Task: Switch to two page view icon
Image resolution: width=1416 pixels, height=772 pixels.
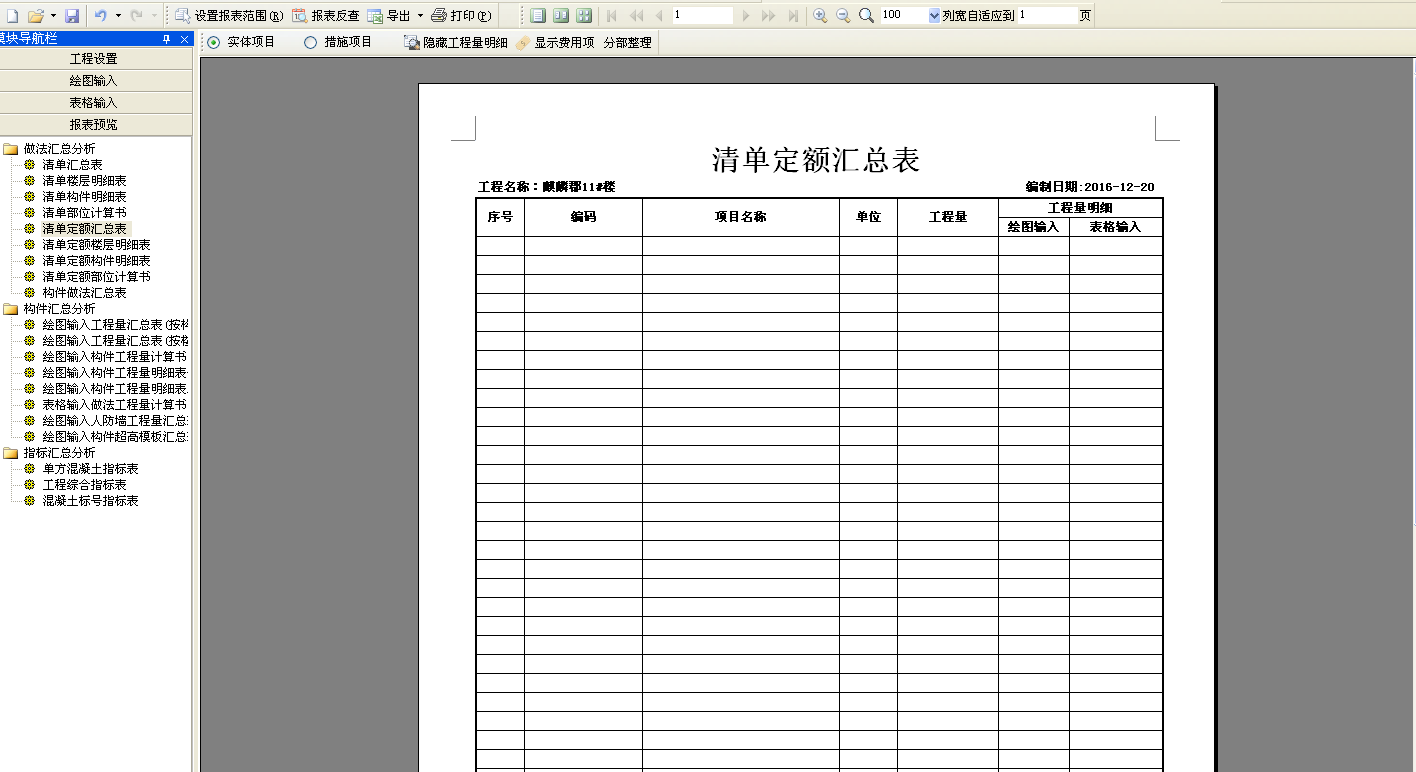Action: coord(561,16)
